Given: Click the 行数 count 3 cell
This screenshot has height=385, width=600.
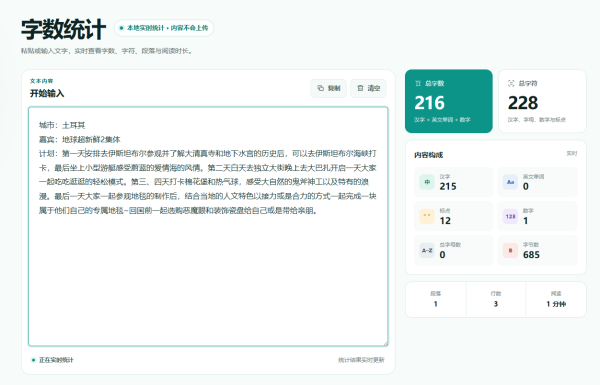Looking at the screenshot, I should pos(496,299).
